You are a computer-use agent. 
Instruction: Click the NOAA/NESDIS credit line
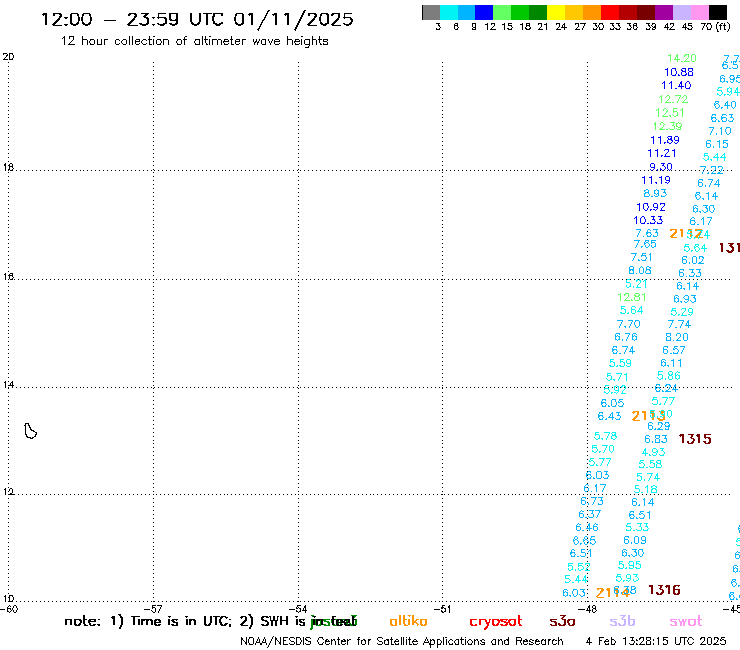402,641
